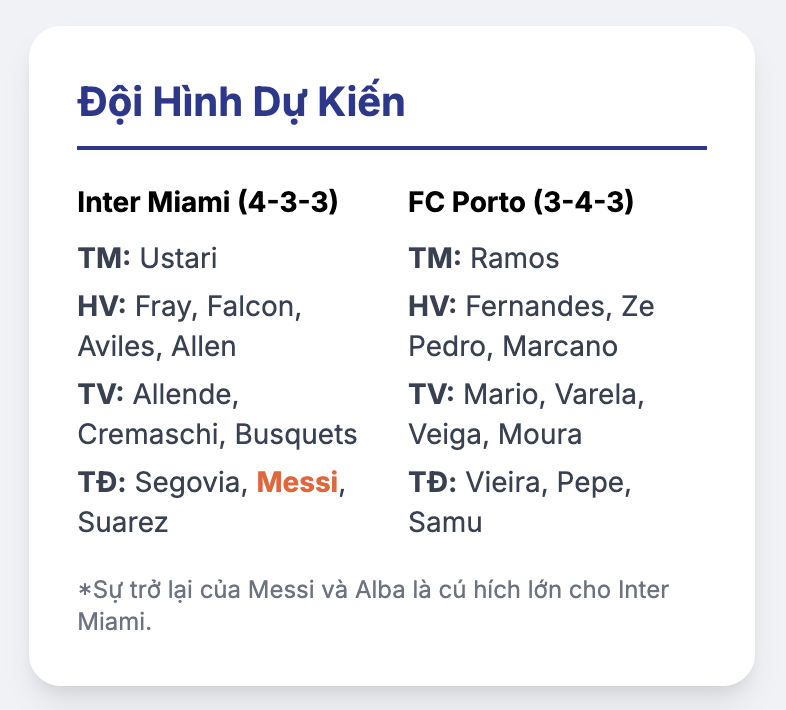Click the name Suarez

coord(123,522)
